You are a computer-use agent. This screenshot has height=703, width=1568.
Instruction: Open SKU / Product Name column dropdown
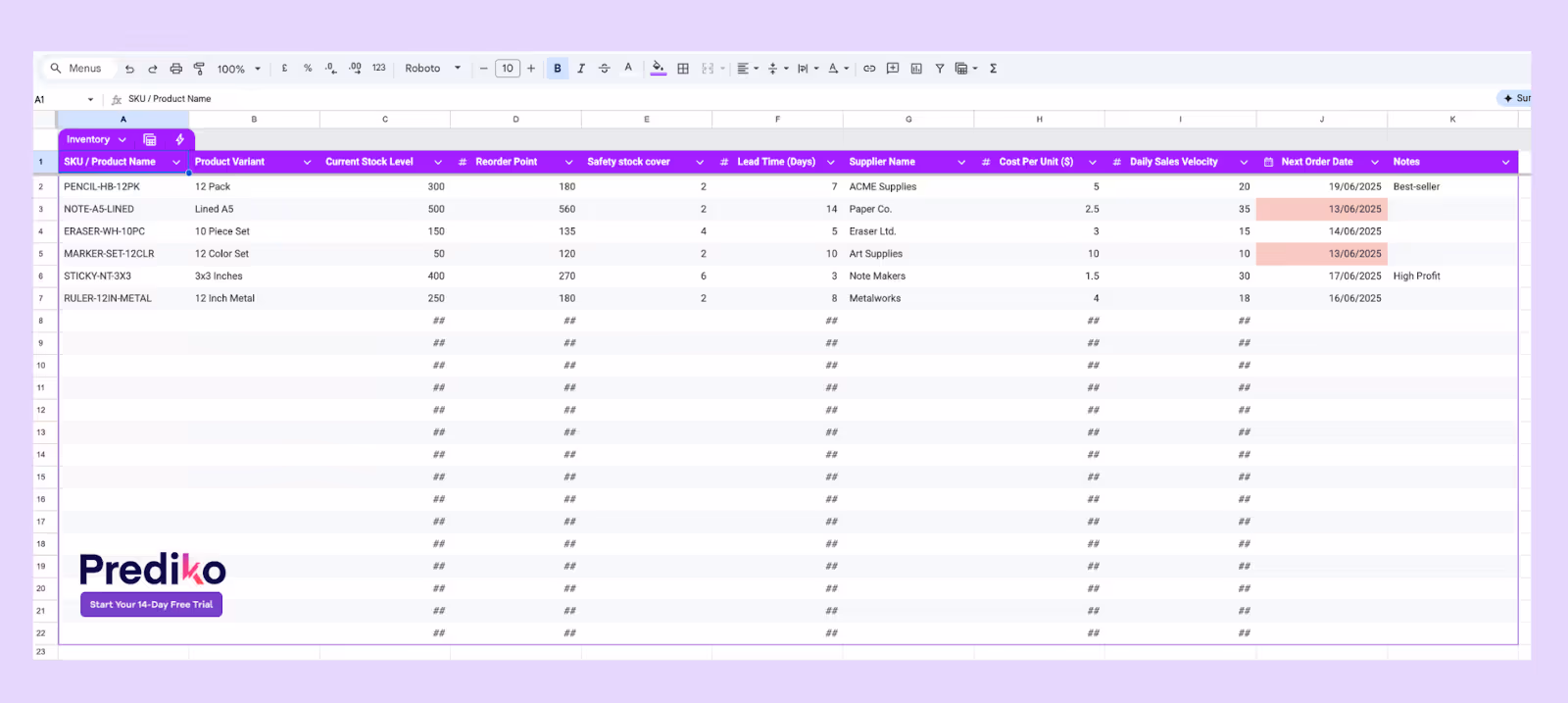(176, 163)
